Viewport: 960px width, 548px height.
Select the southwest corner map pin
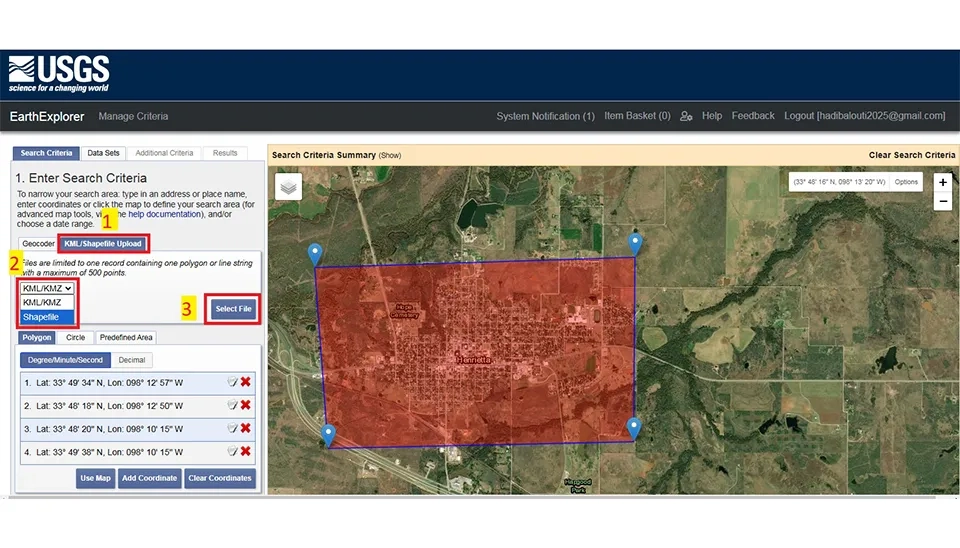click(x=328, y=435)
